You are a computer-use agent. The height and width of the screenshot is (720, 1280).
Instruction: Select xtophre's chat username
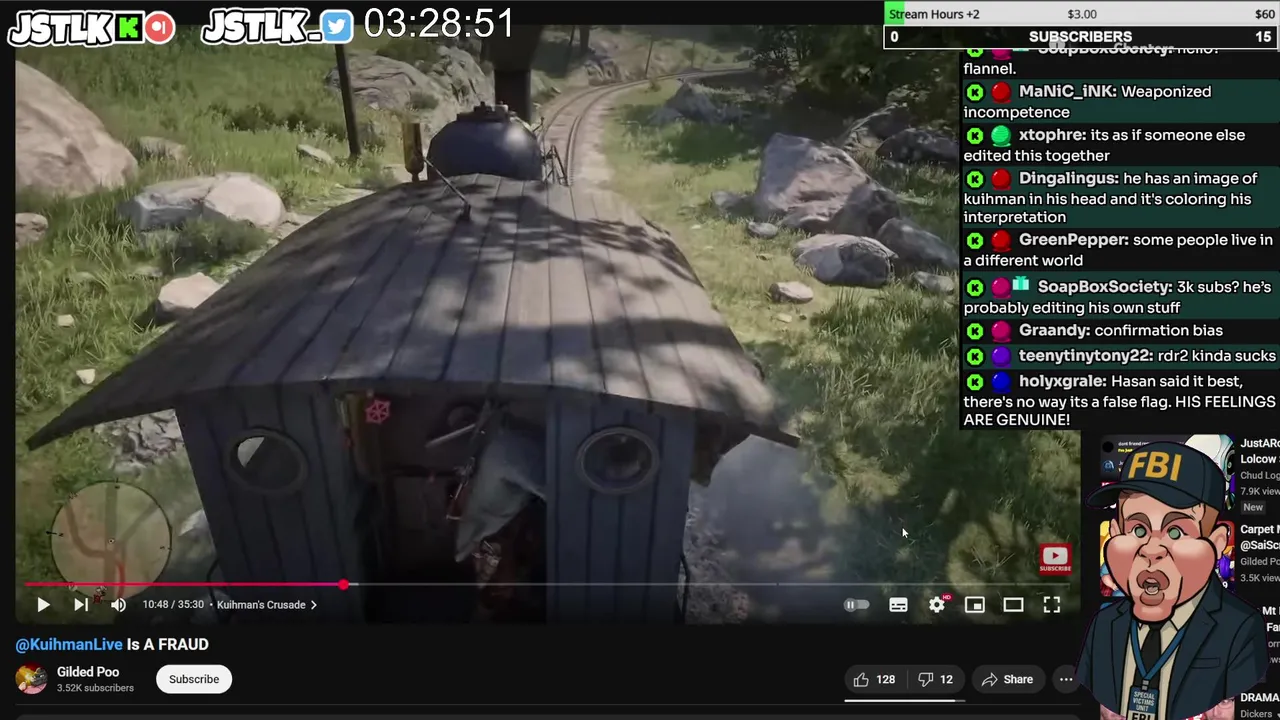pos(1052,135)
